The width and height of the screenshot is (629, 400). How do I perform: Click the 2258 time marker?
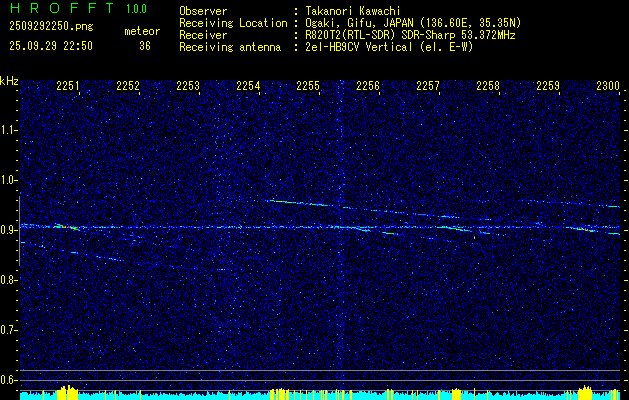click(x=488, y=86)
